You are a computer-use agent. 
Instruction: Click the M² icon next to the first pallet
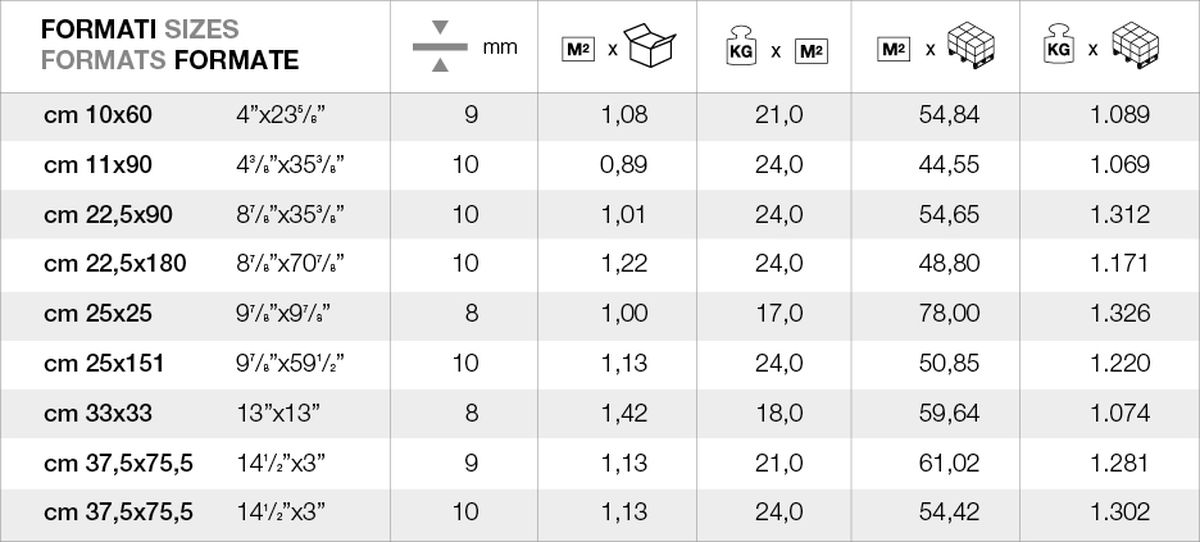[893, 48]
